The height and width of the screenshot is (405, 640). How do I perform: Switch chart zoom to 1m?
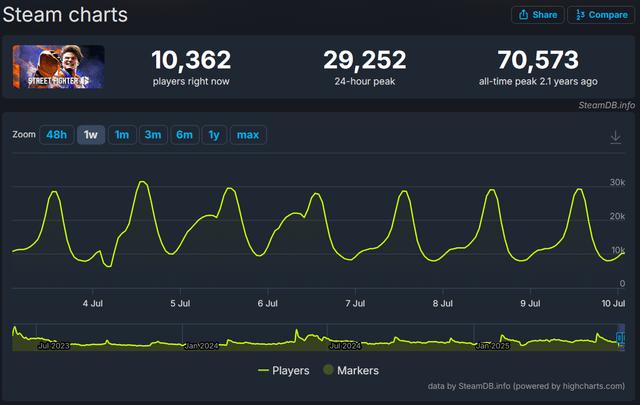(x=122, y=135)
